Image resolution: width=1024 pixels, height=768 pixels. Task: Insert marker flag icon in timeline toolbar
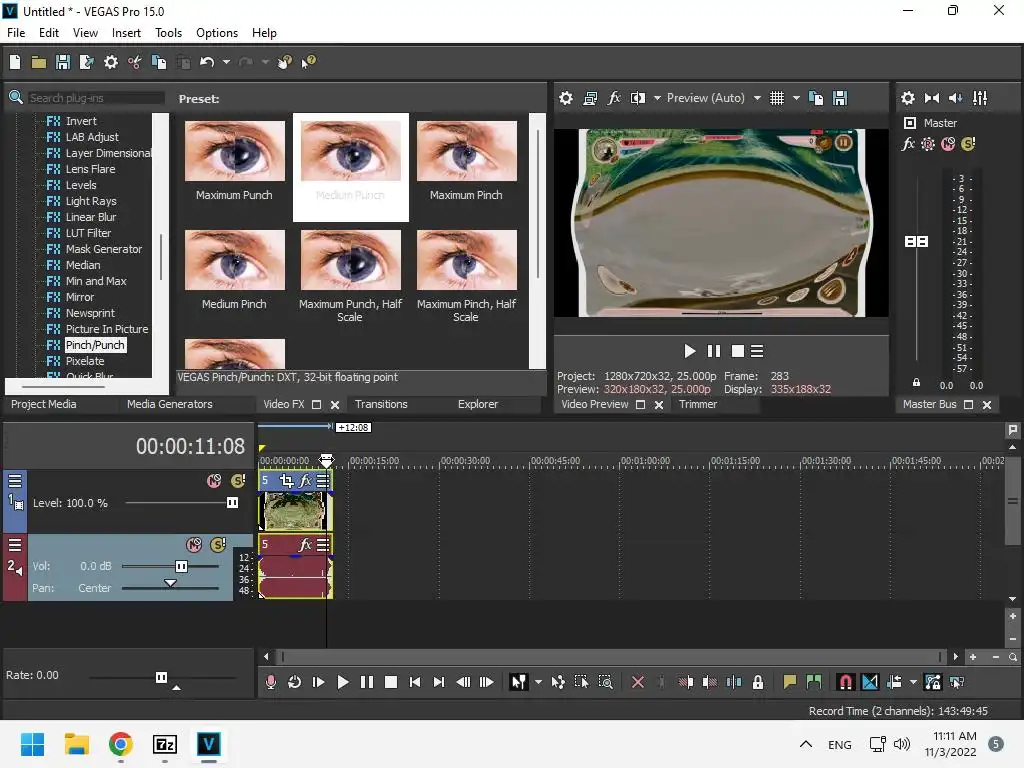coord(790,682)
